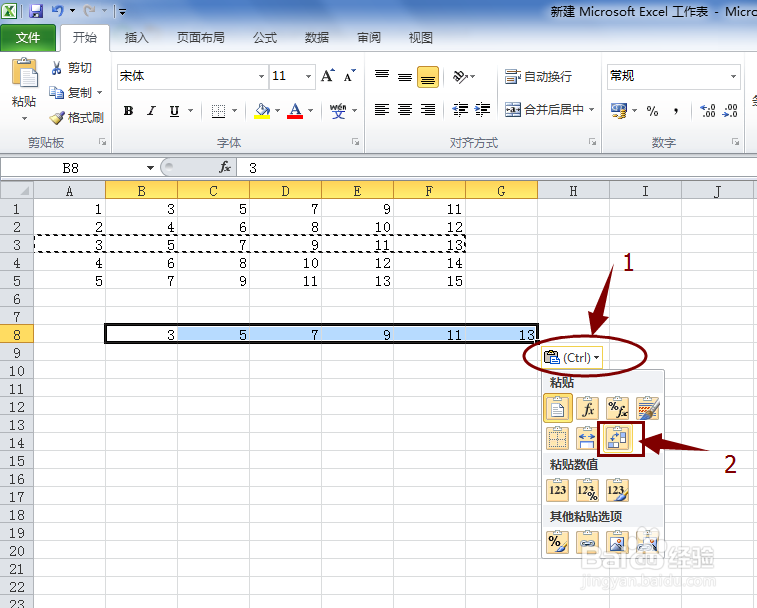Switch to the 页面布局 tab

[x=200, y=38]
